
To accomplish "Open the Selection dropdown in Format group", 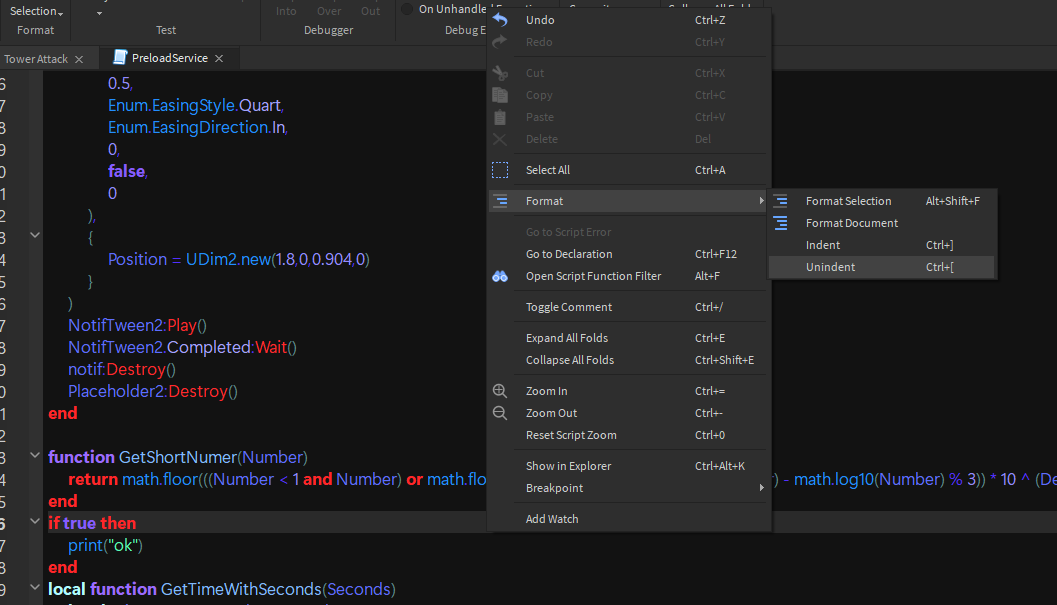I will click(x=37, y=11).
